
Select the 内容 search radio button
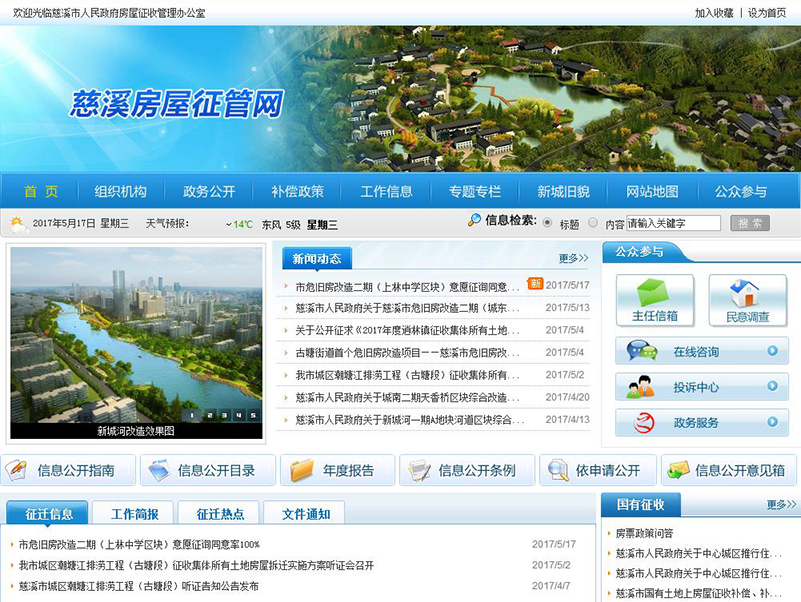(593, 223)
